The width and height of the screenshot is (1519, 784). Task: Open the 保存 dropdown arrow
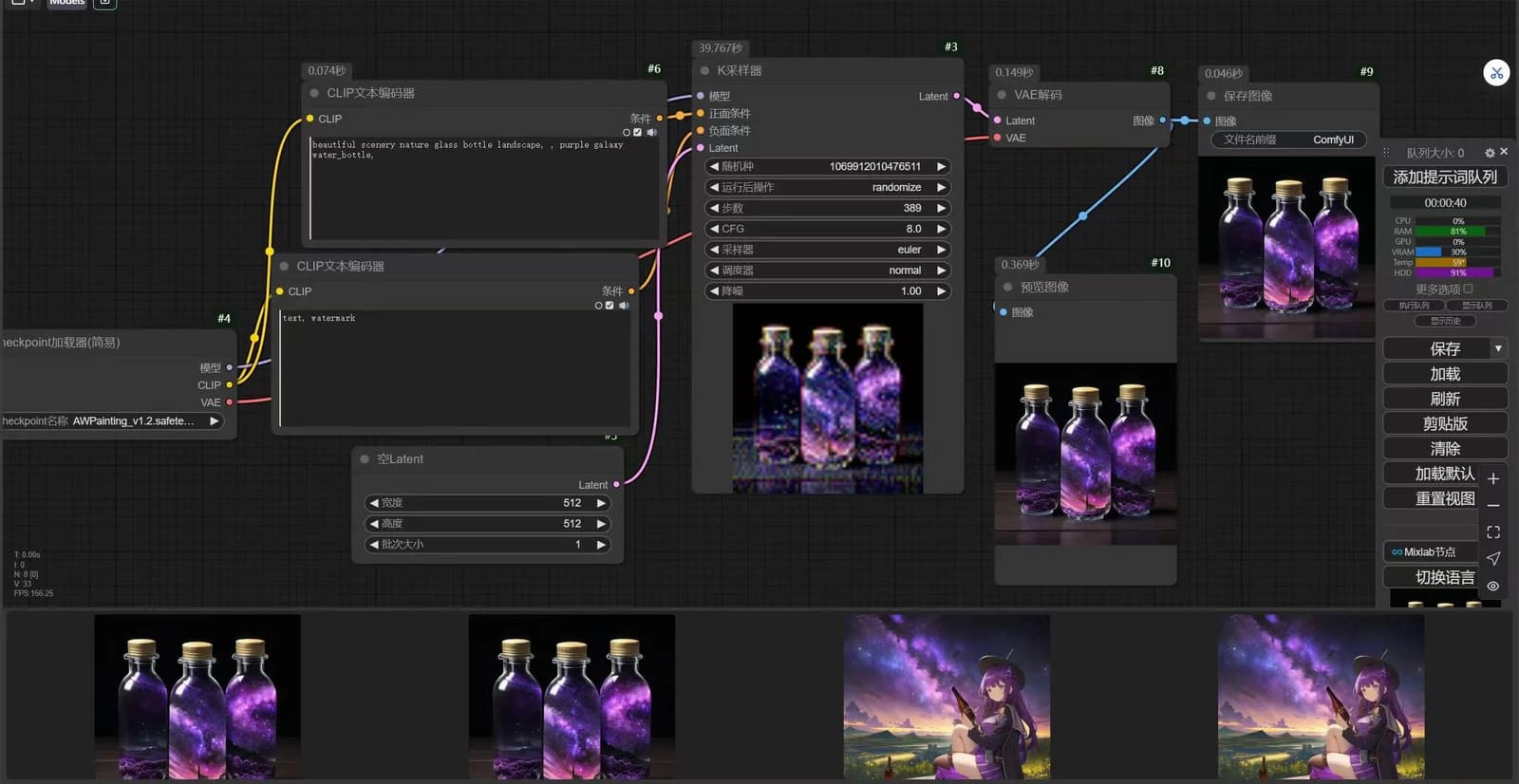[1498, 348]
